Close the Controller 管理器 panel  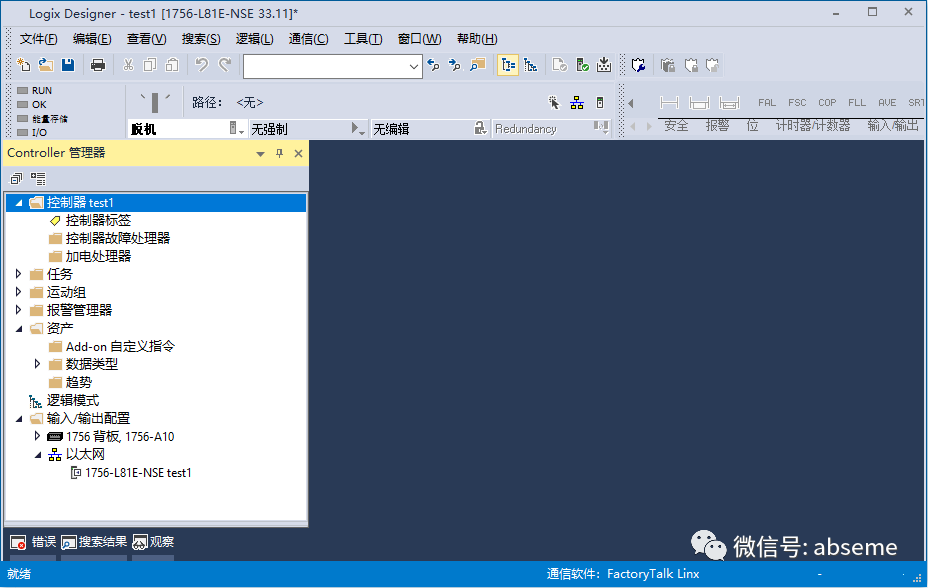point(298,154)
